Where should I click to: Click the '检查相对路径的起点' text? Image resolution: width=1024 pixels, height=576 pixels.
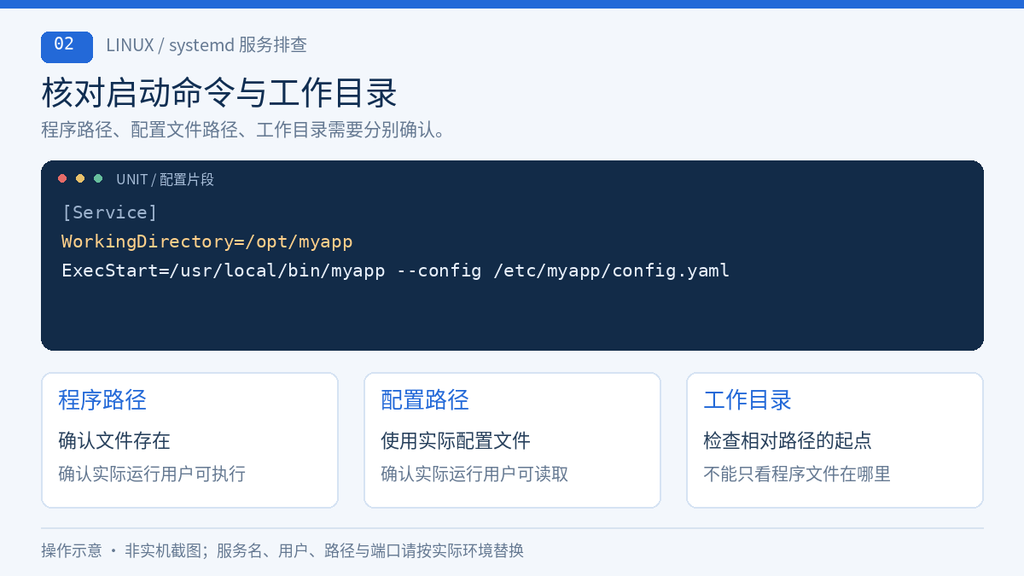(x=788, y=440)
